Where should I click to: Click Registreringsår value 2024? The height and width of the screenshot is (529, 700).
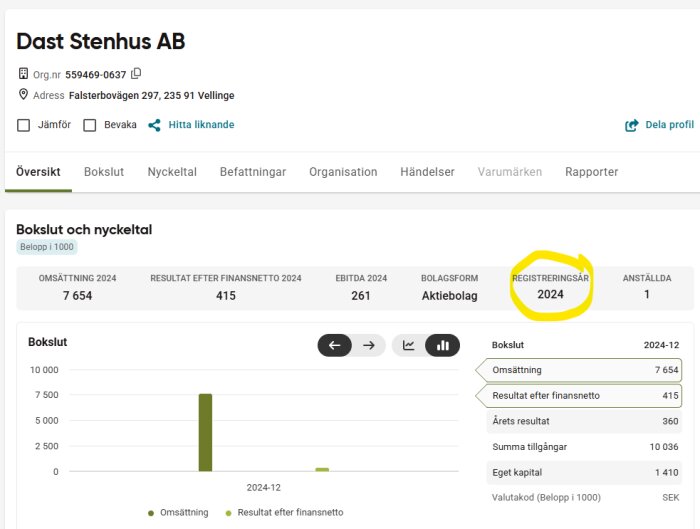coord(550,294)
